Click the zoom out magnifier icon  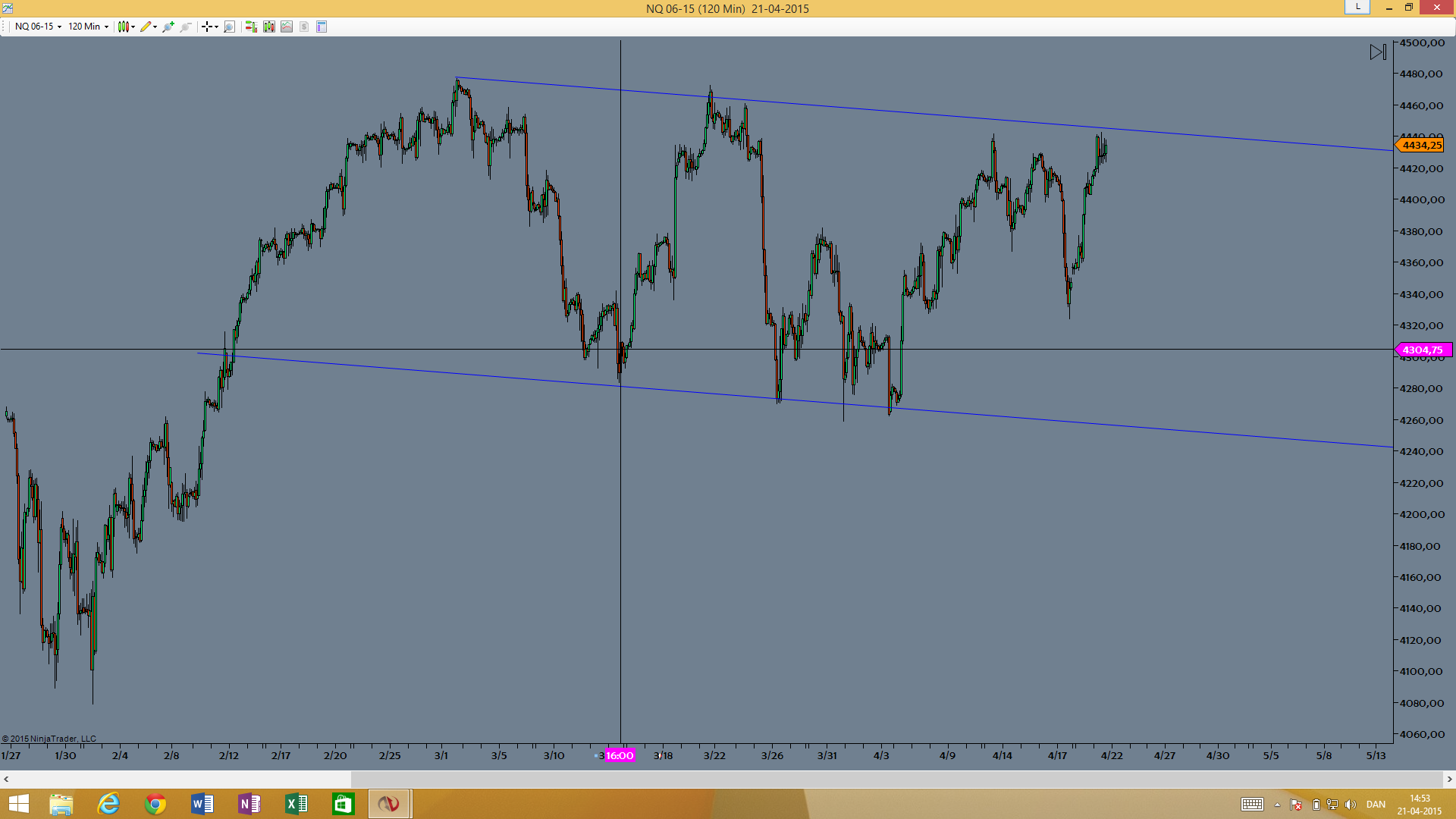[x=186, y=27]
